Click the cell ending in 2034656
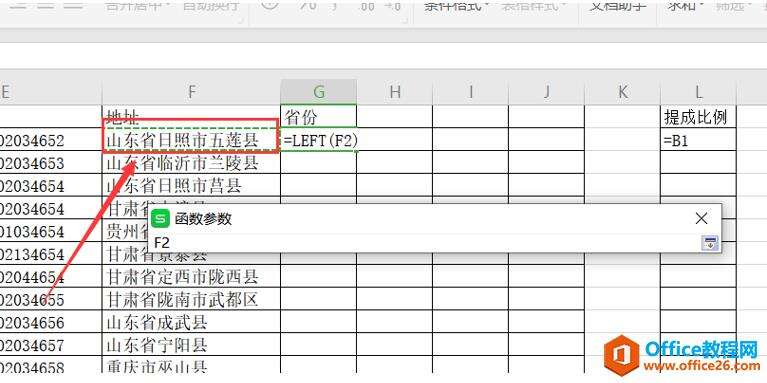 (51, 322)
